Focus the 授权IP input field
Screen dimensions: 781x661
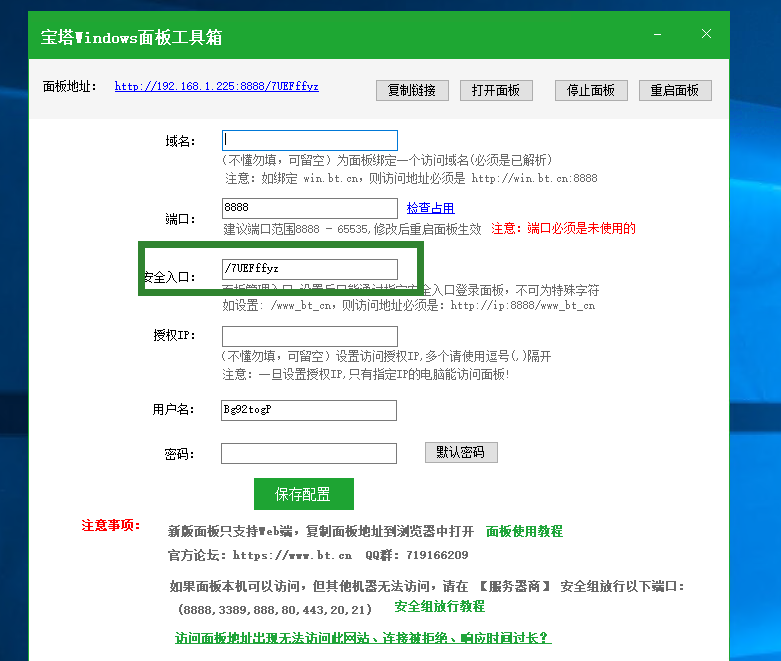(310, 336)
